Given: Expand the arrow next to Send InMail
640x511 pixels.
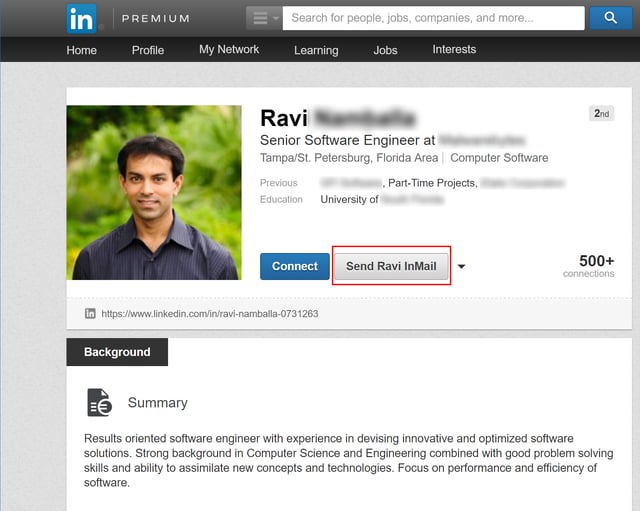Looking at the screenshot, I should coord(461,267).
